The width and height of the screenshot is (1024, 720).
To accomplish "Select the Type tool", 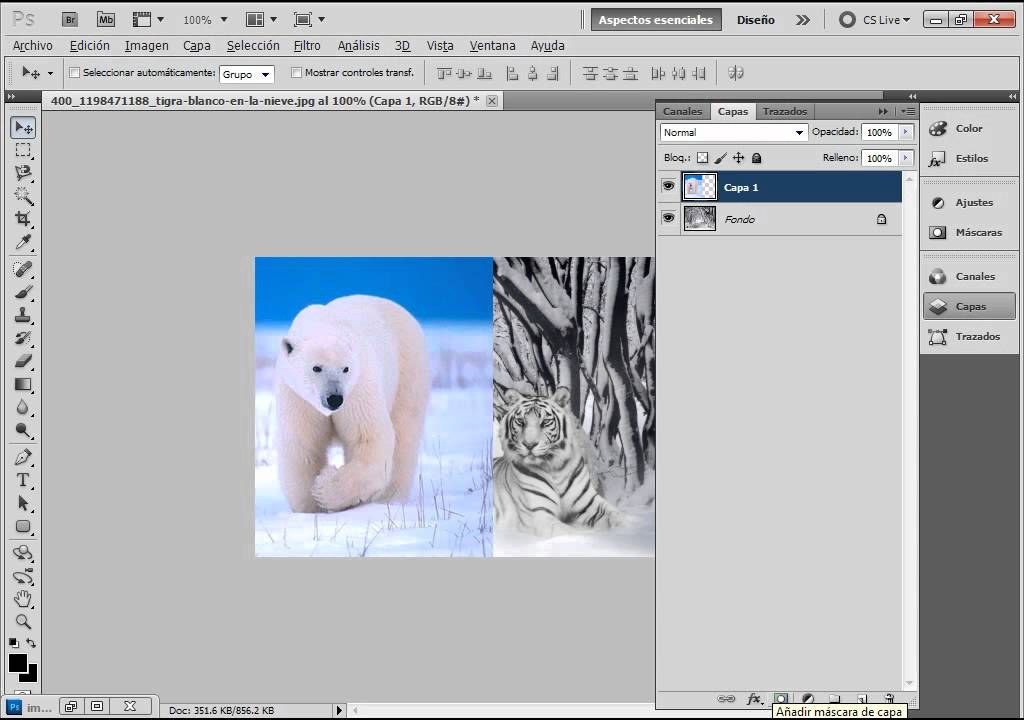I will click(x=23, y=480).
